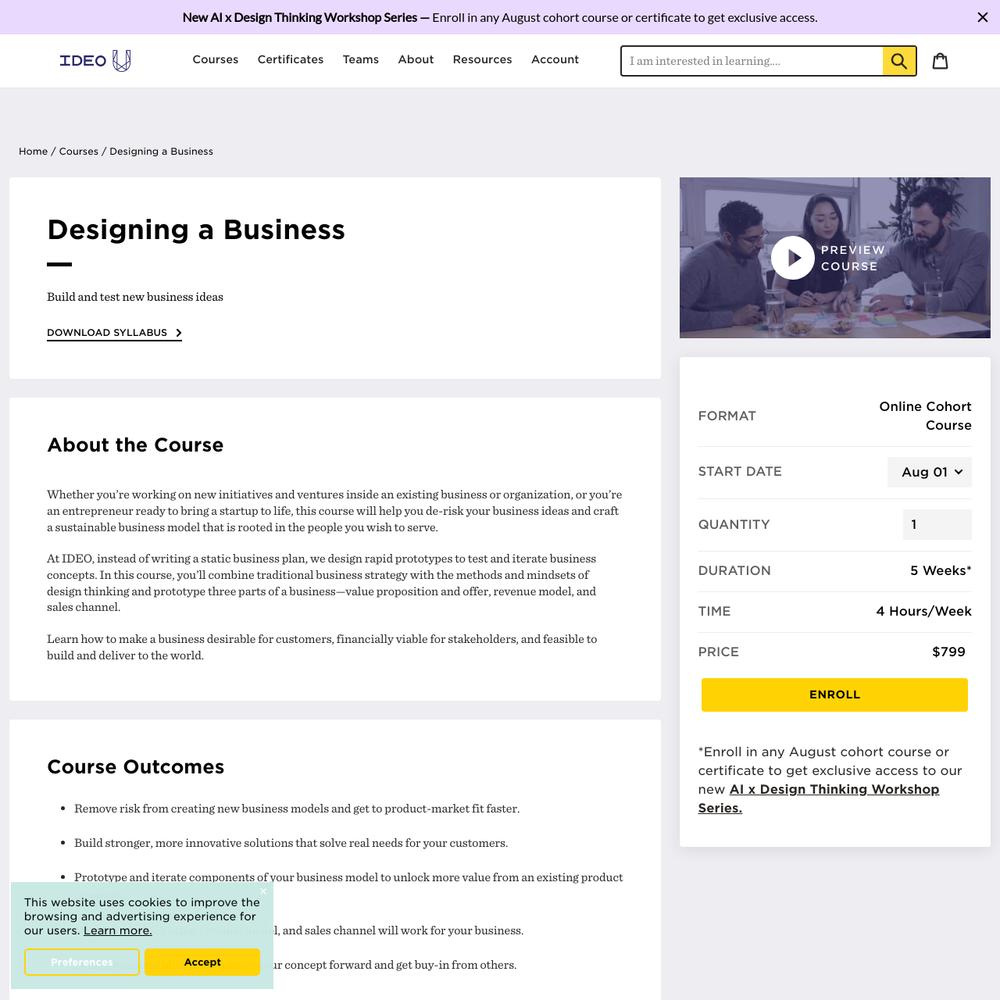This screenshot has height=1000, width=1000.
Task: Click Designing a Business breadcrumb
Action: [161, 151]
